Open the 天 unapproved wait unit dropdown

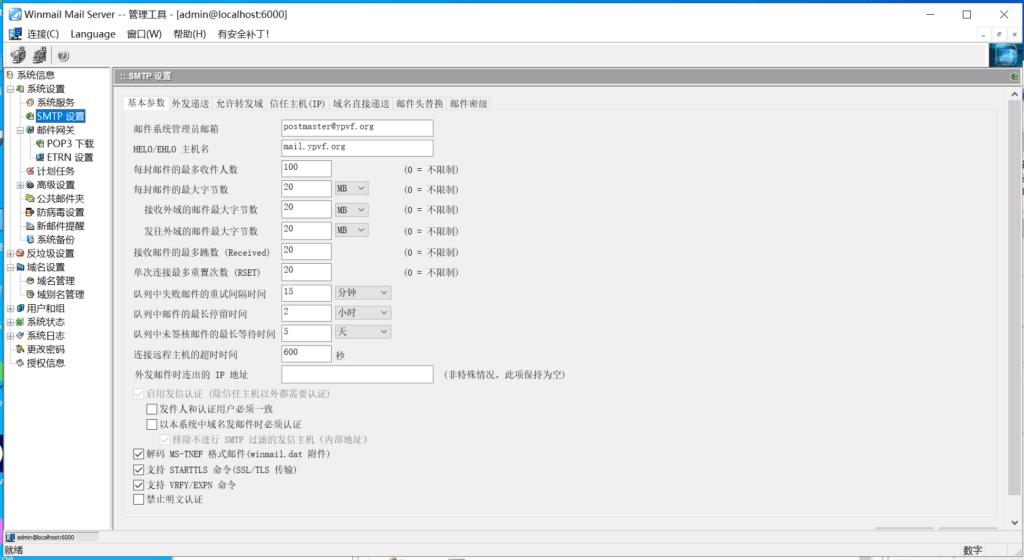tap(362, 332)
